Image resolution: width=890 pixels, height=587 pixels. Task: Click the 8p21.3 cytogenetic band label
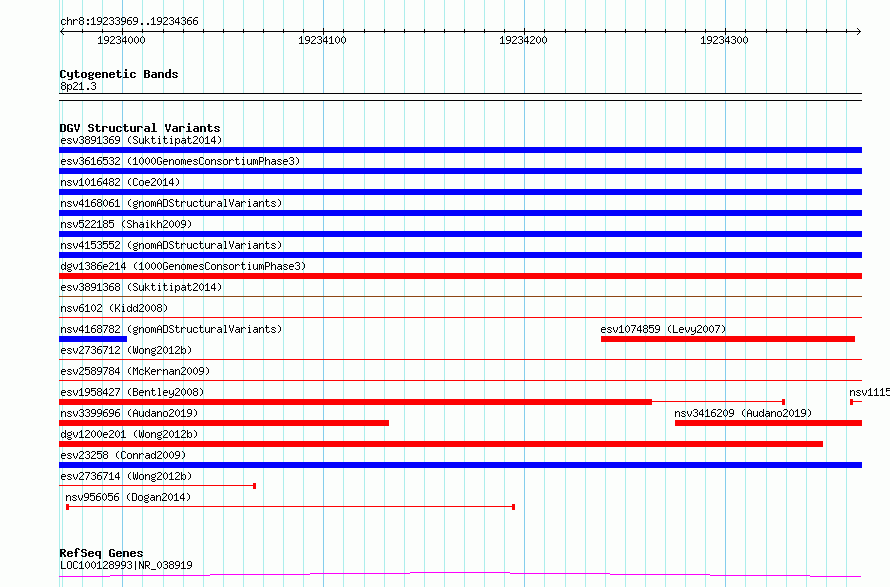click(78, 86)
